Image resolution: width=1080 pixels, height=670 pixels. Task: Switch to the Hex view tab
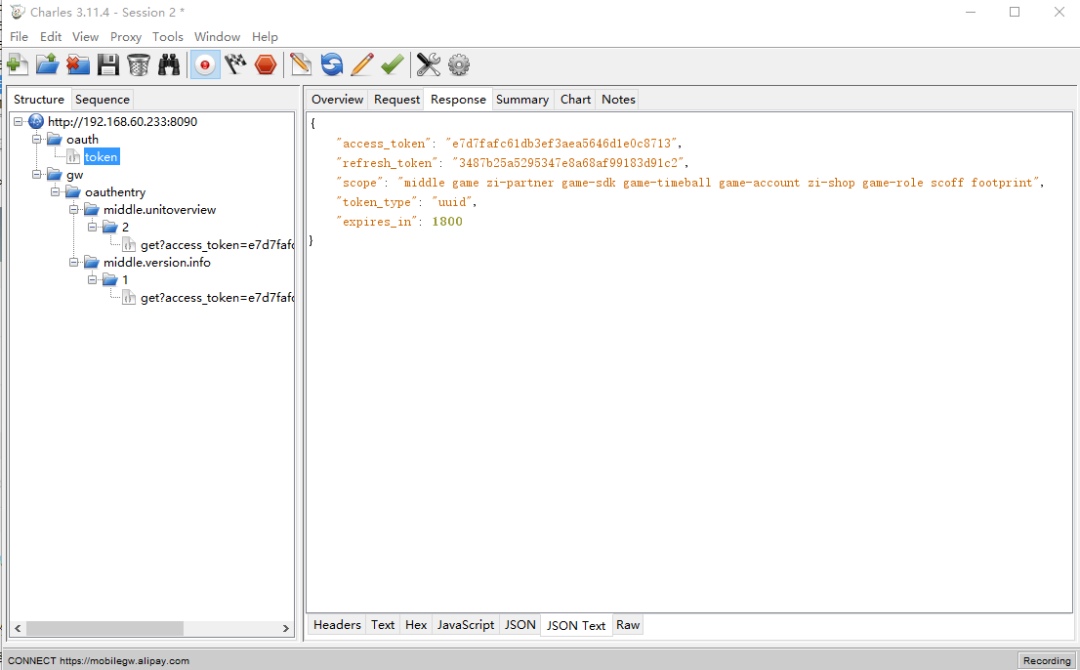pos(416,625)
